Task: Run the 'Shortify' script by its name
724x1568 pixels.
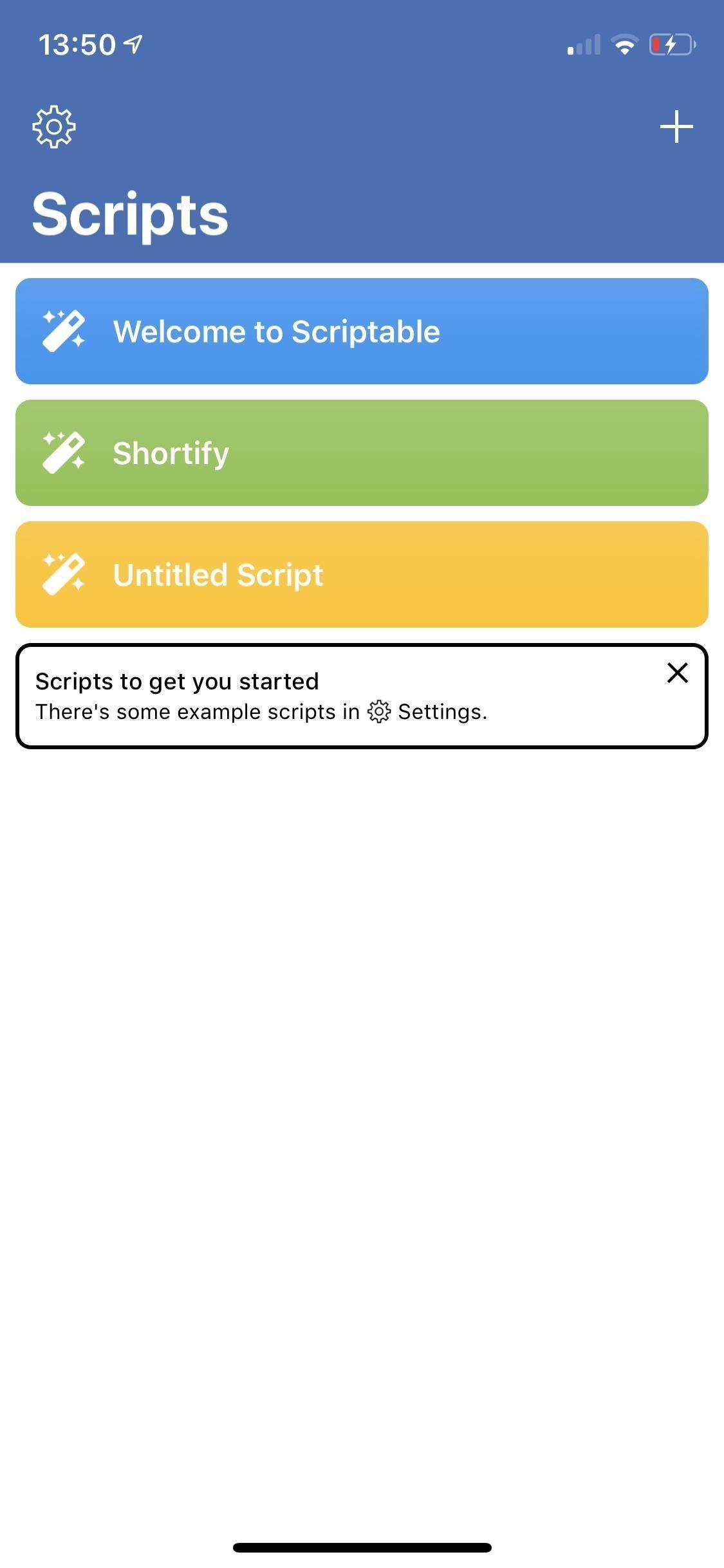Action: pos(171,453)
